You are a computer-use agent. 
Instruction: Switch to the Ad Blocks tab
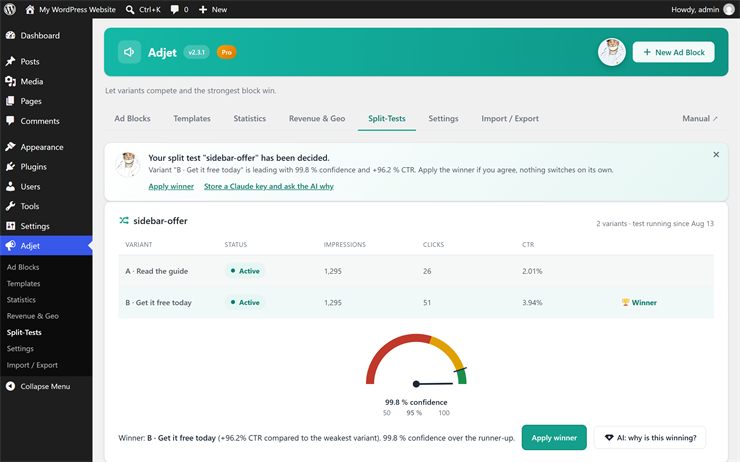[x=132, y=118]
